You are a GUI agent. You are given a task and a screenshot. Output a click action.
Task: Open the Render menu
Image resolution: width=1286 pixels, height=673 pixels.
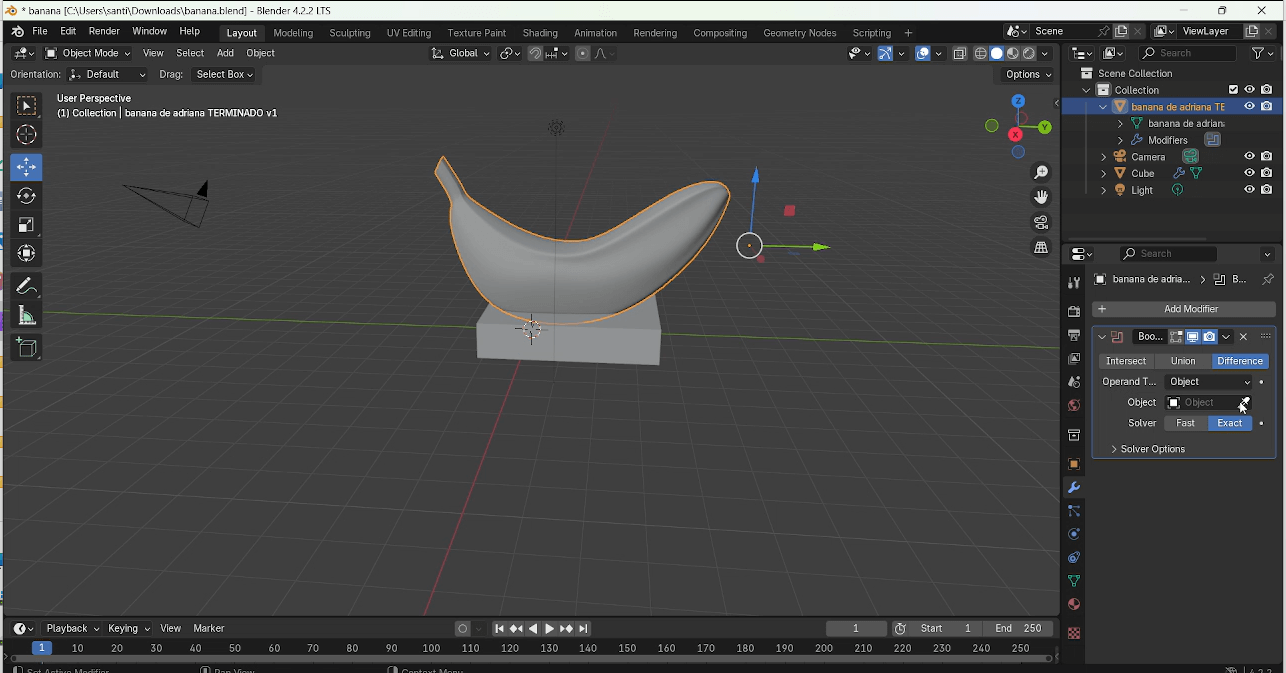[x=104, y=31]
